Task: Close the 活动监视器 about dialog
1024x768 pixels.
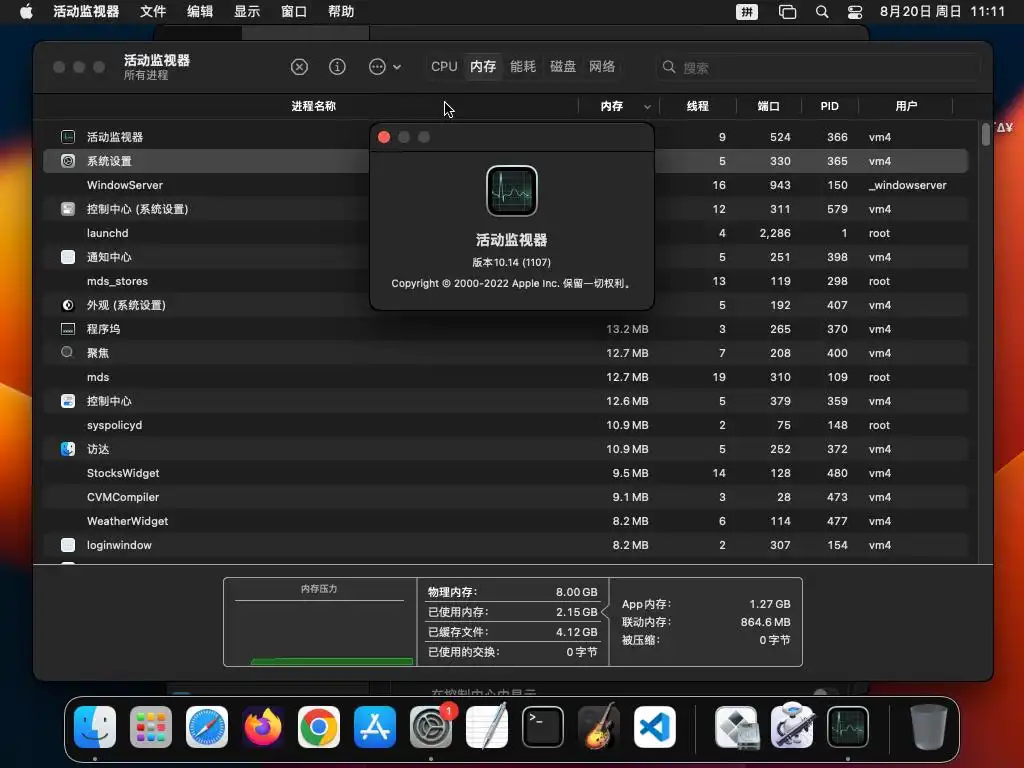Action: [384, 137]
